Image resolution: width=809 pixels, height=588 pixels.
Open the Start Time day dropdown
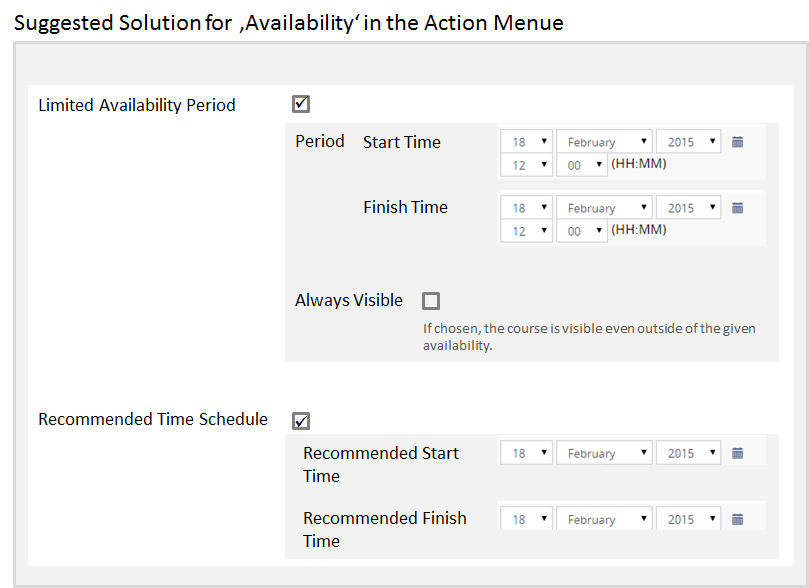527,142
